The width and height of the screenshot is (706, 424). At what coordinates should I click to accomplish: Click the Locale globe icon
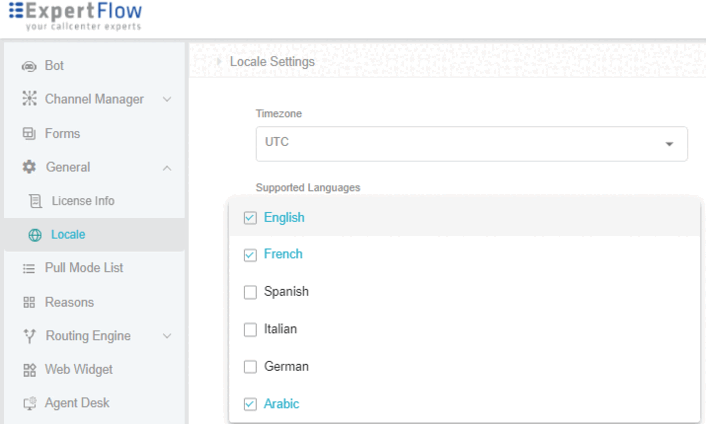(36, 235)
